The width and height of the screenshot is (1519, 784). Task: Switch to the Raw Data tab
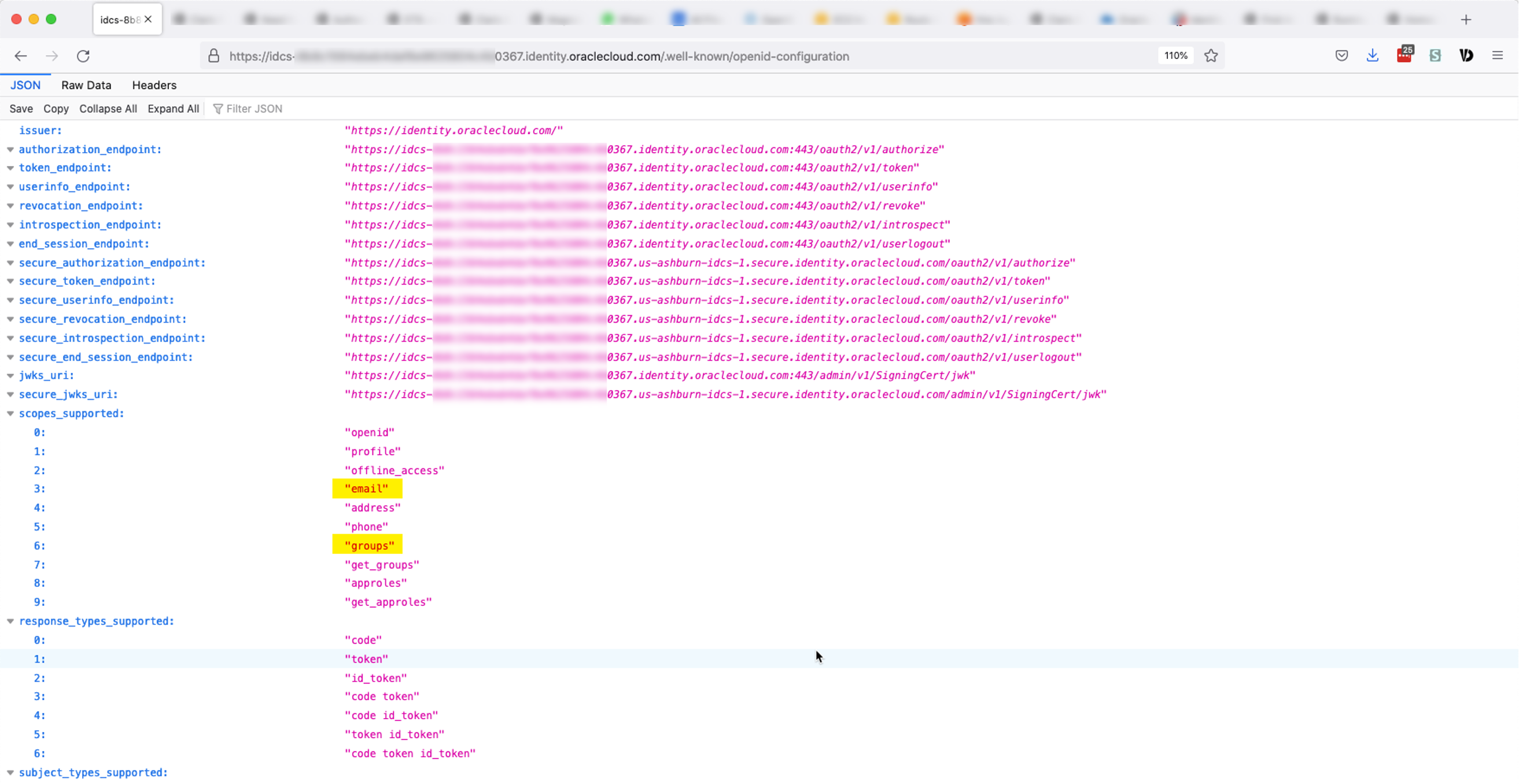[86, 86]
